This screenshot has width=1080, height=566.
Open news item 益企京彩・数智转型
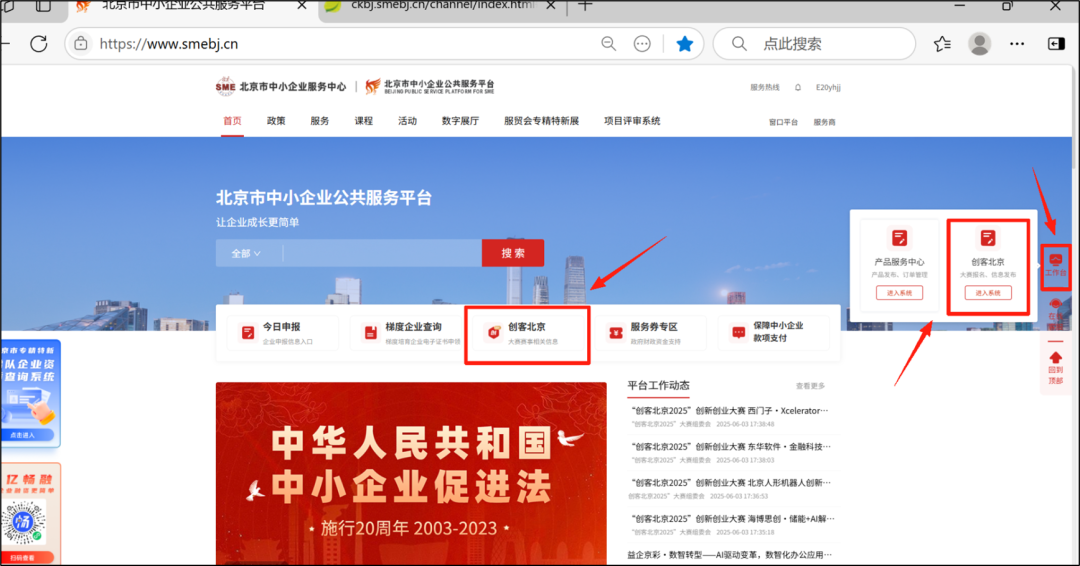pyautogui.click(x=730, y=554)
